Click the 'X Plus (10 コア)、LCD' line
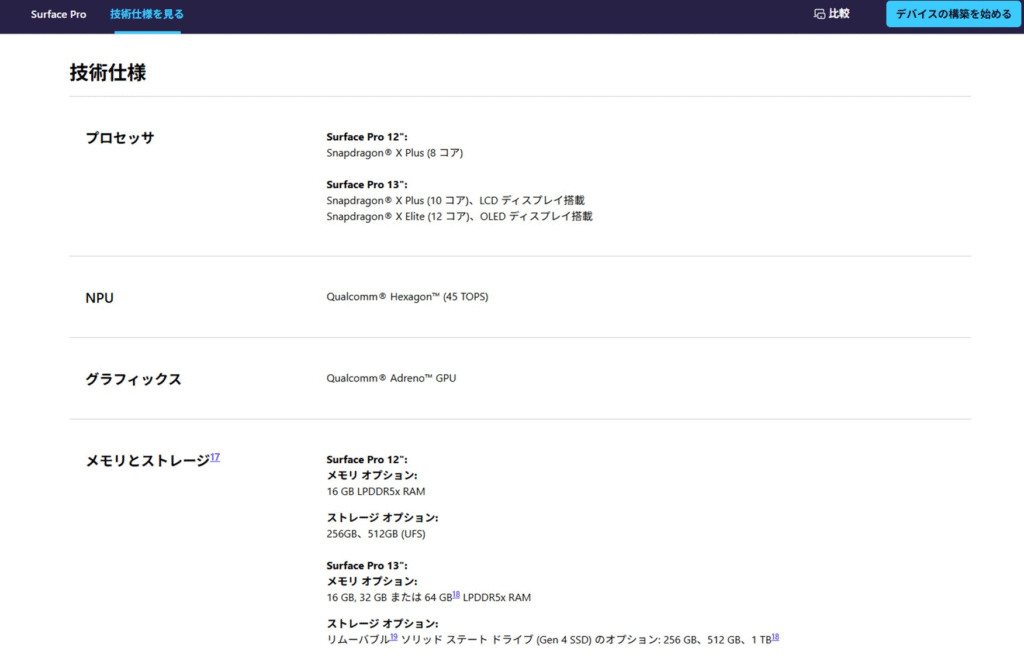 click(x=455, y=200)
